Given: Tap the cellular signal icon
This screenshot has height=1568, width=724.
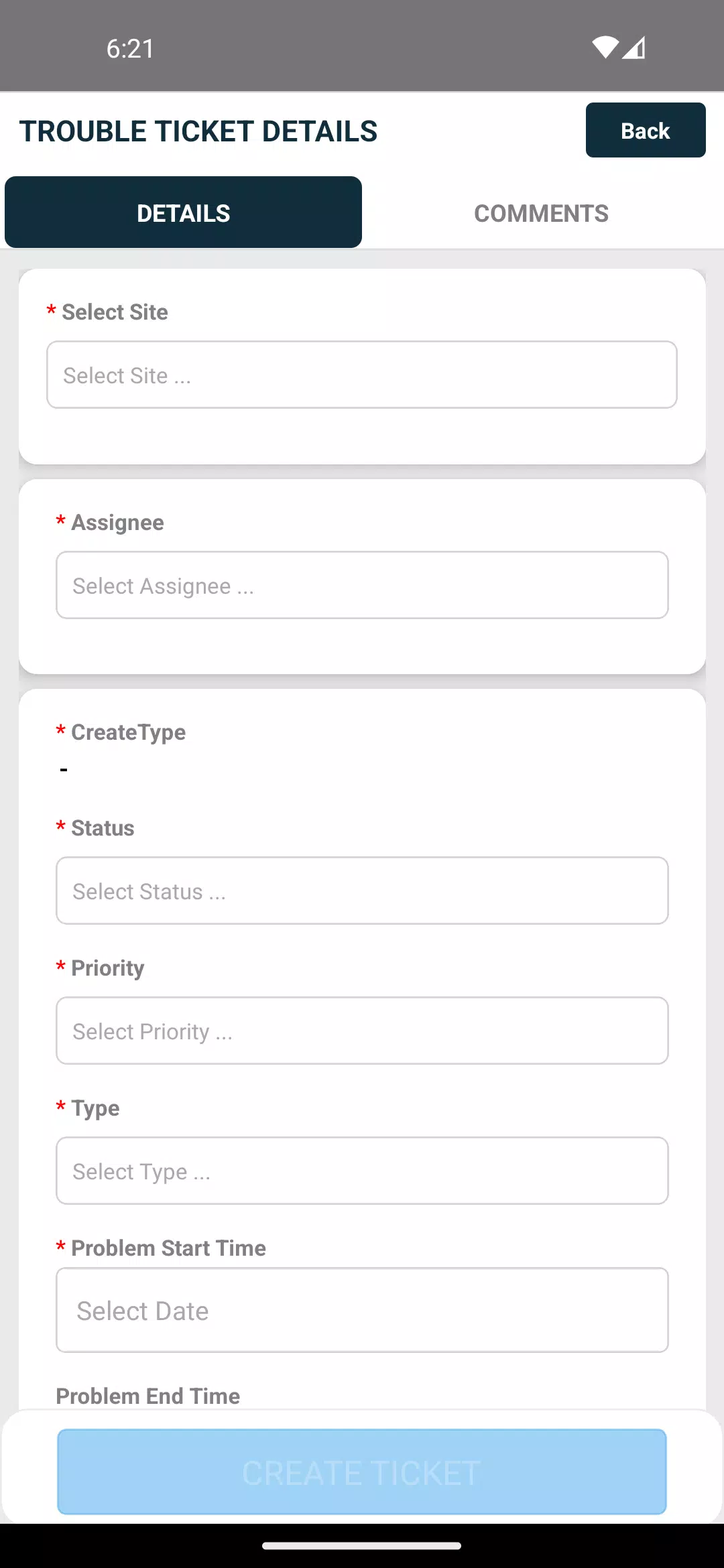Looking at the screenshot, I should pyautogui.click(x=634, y=48).
